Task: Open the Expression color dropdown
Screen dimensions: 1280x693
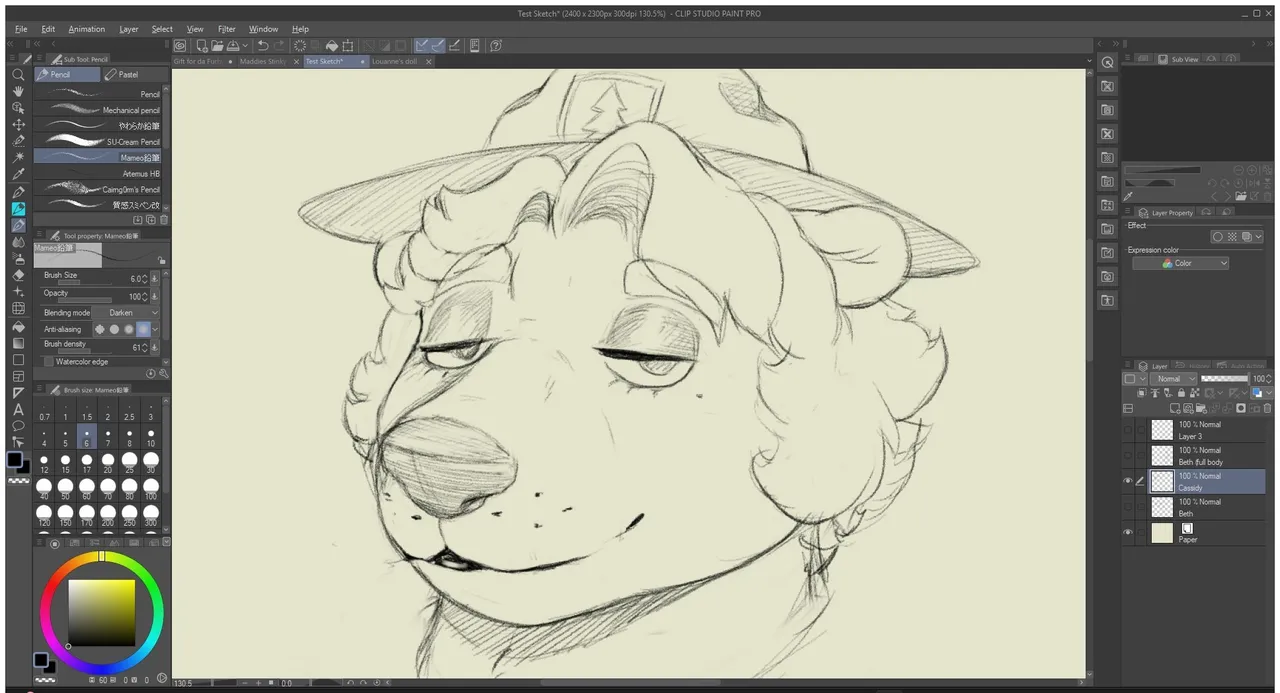Action: point(1180,264)
